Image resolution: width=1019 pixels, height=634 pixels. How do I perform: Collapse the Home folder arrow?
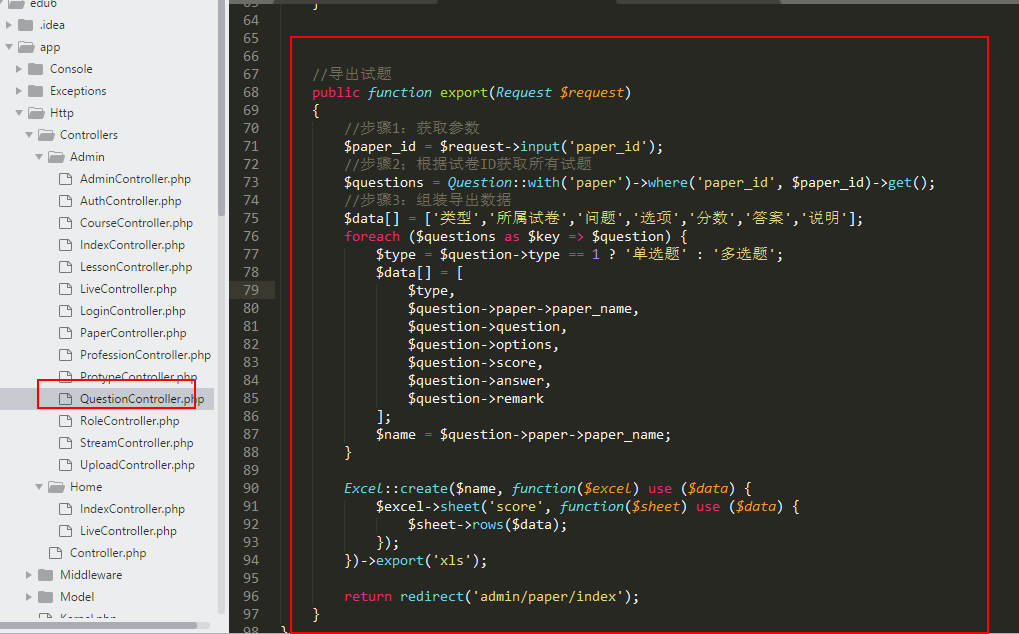tap(39, 487)
